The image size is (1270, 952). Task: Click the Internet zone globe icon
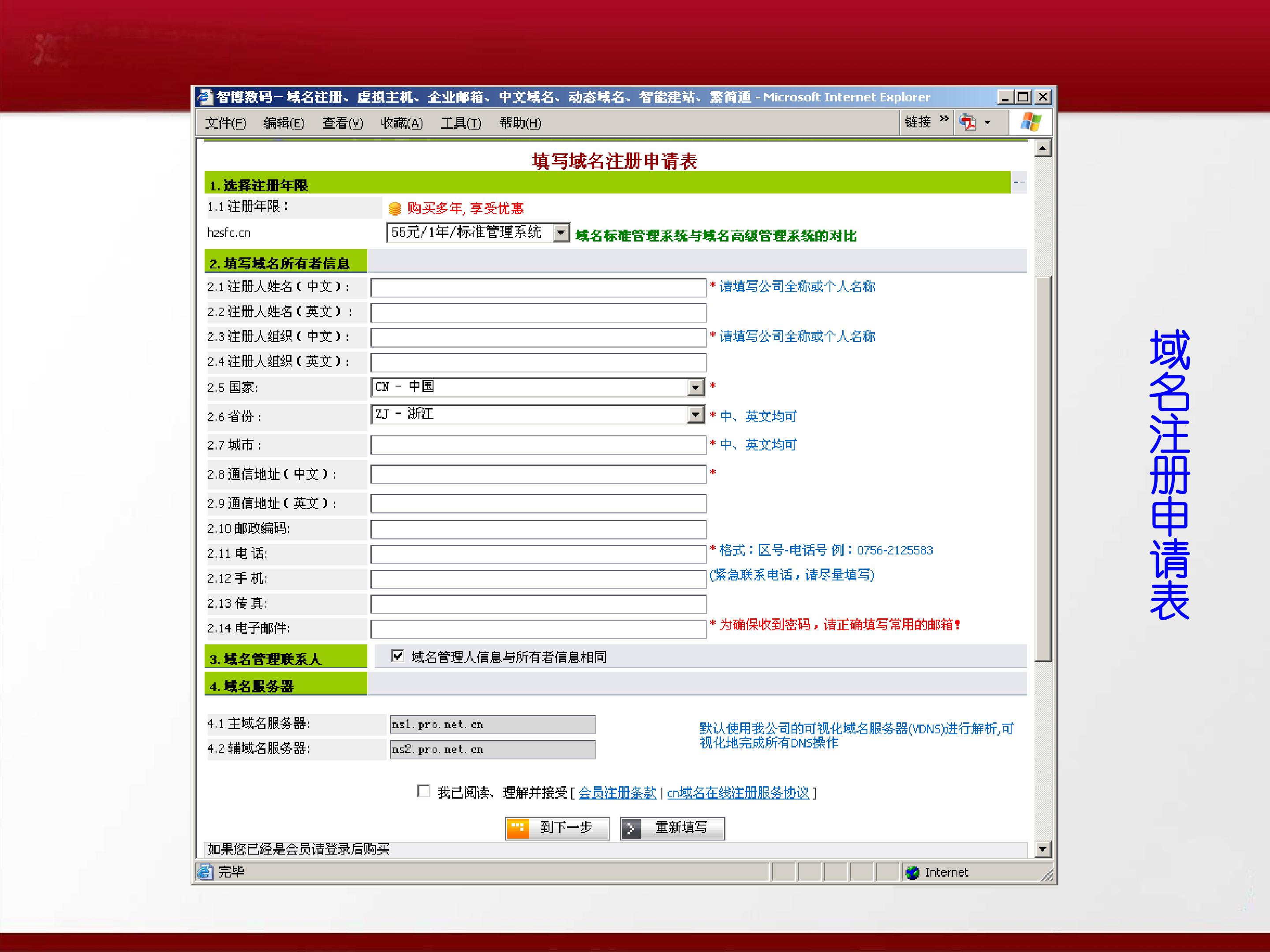(x=912, y=872)
